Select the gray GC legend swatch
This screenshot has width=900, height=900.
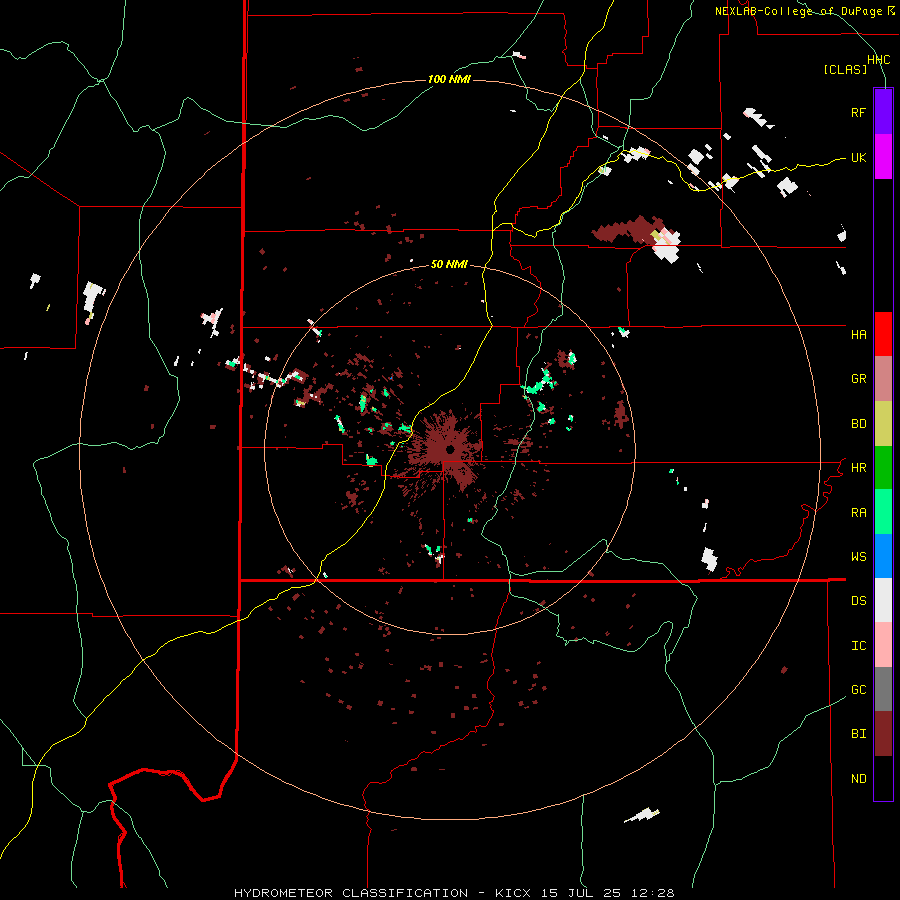click(x=883, y=689)
